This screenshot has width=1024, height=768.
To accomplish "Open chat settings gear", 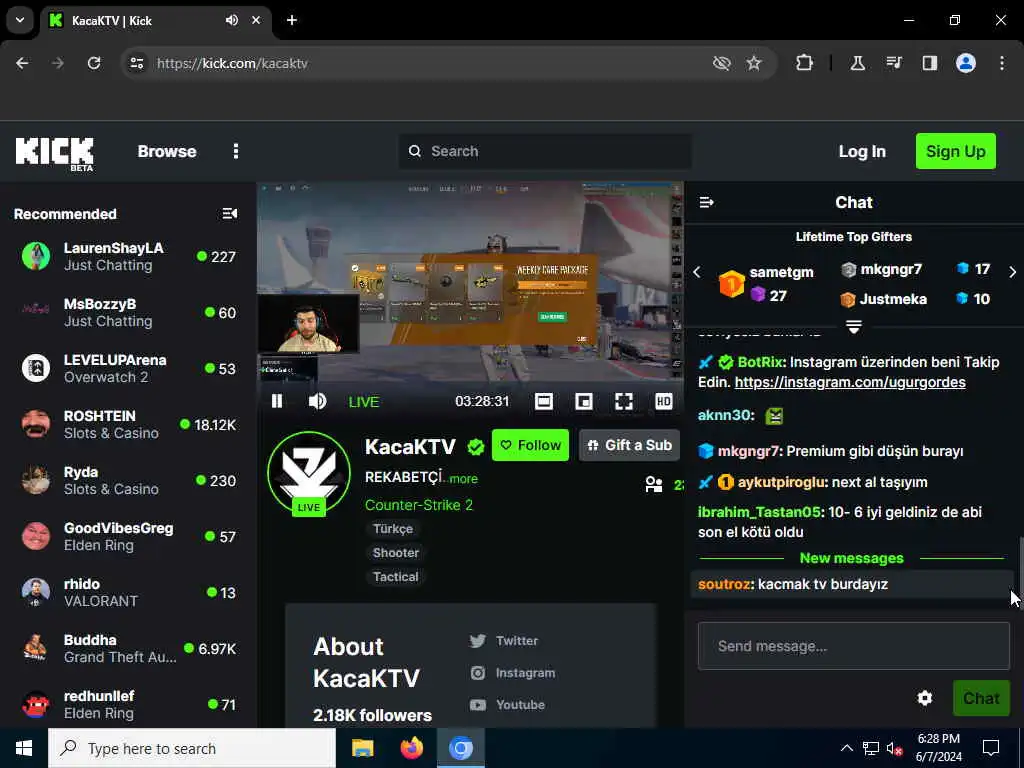I will pyautogui.click(x=925, y=698).
